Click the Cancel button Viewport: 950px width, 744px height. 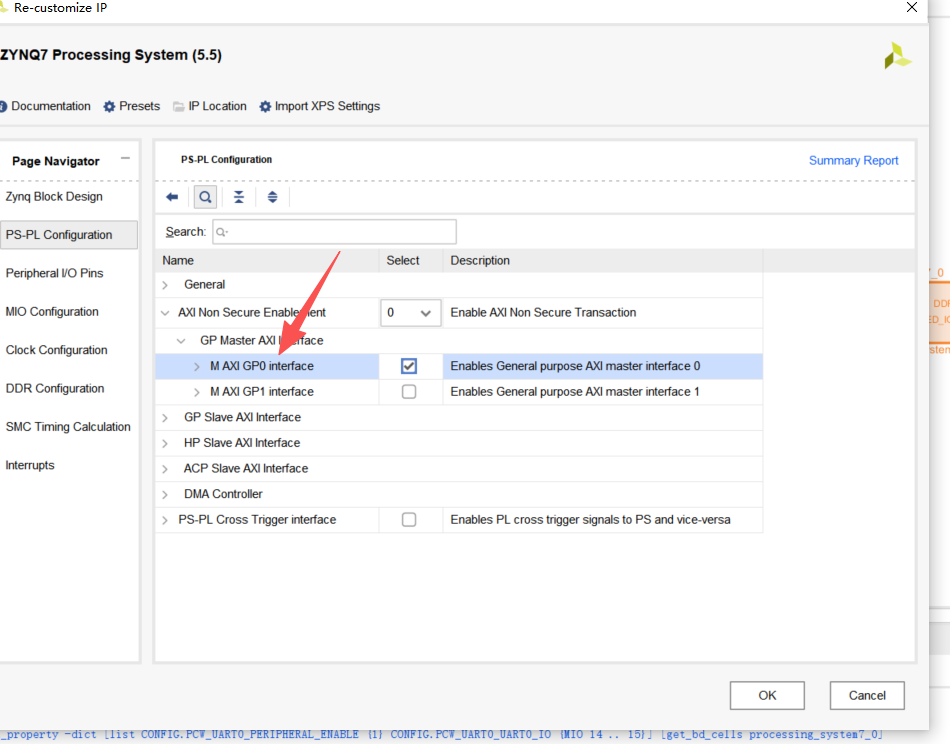tap(867, 696)
